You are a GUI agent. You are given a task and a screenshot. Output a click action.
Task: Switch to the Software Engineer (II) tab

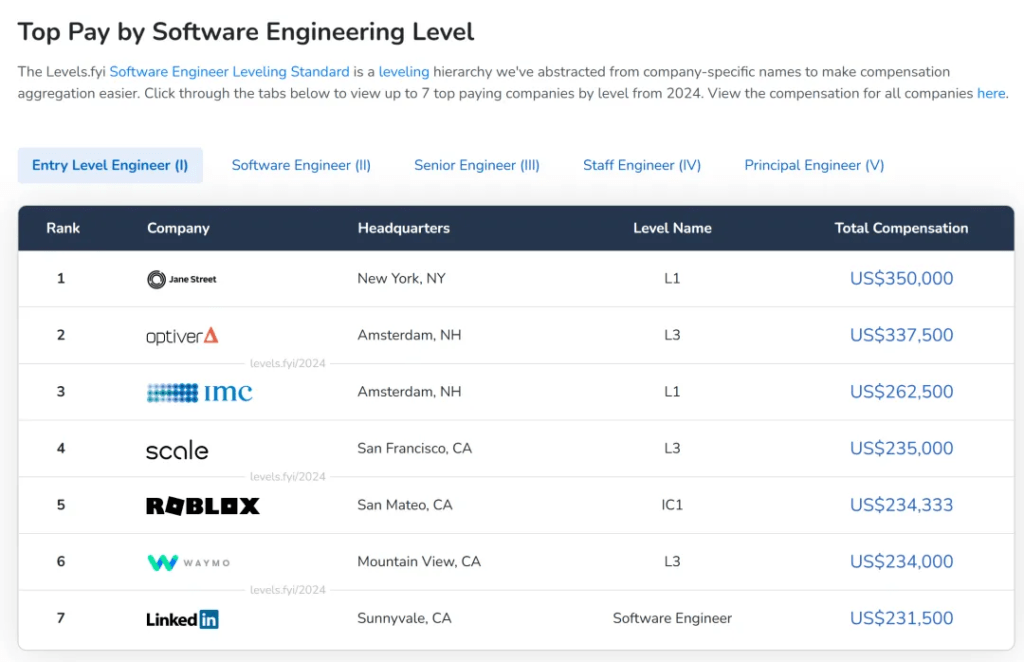click(x=301, y=165)
